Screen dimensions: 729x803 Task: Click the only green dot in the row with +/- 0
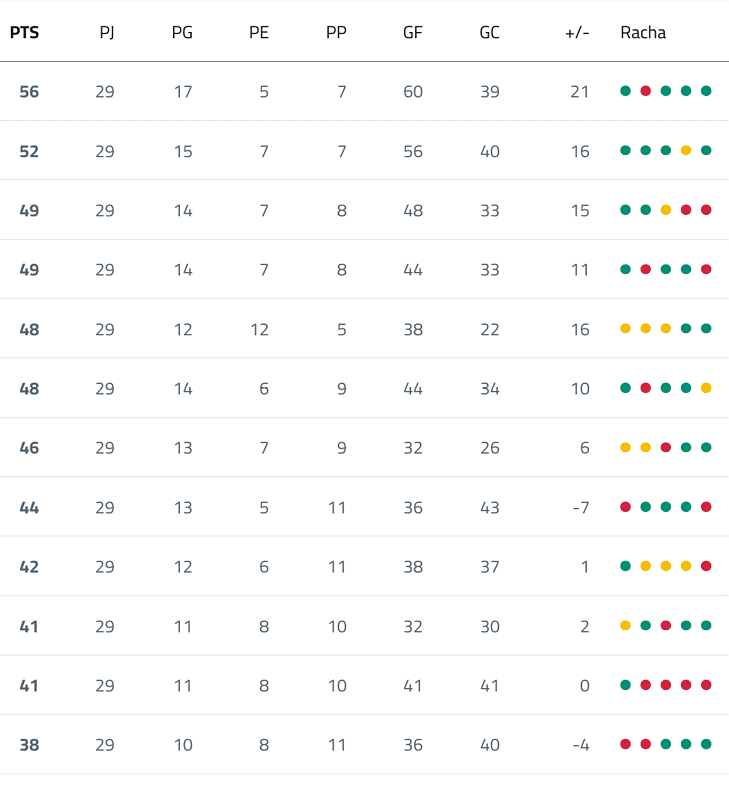(x=625, y=685)
